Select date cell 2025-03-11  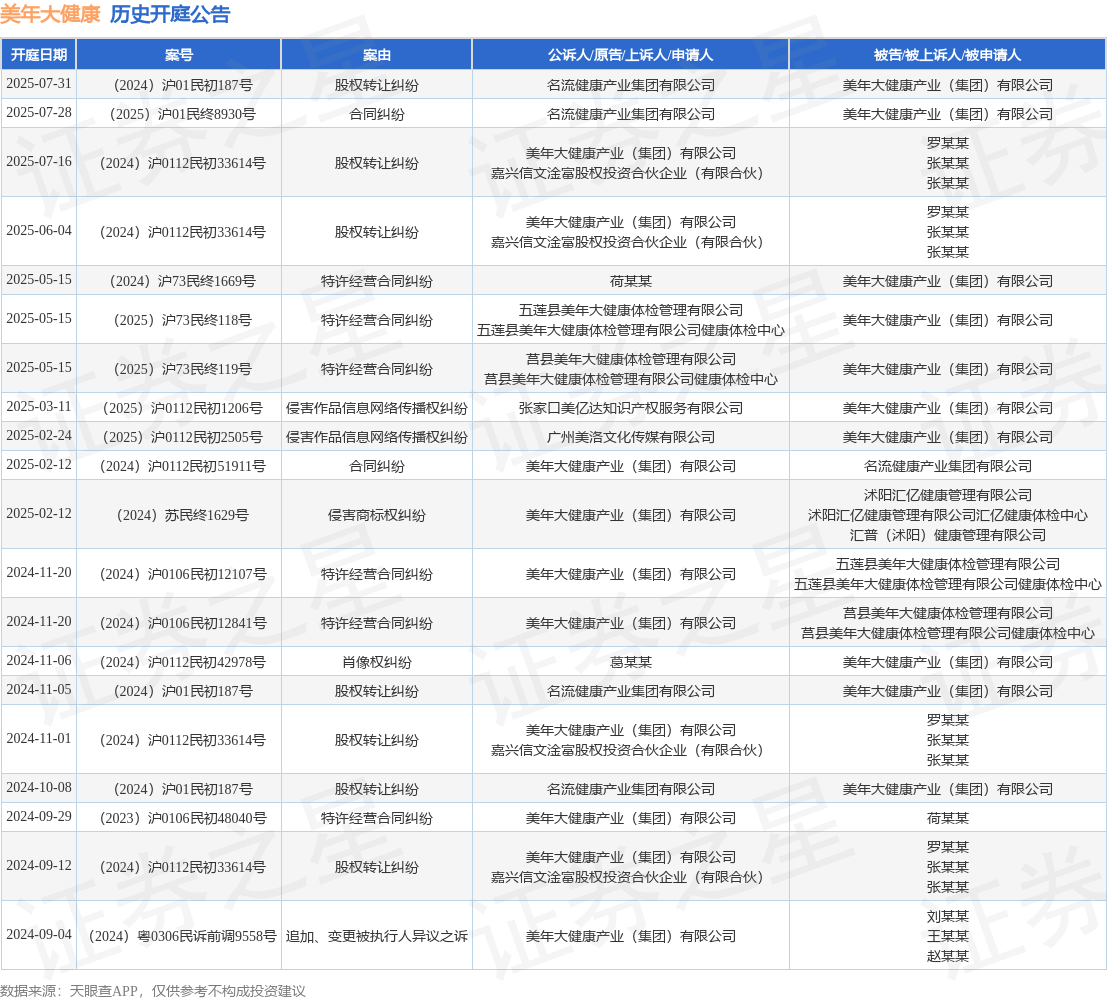pos(39,406)
